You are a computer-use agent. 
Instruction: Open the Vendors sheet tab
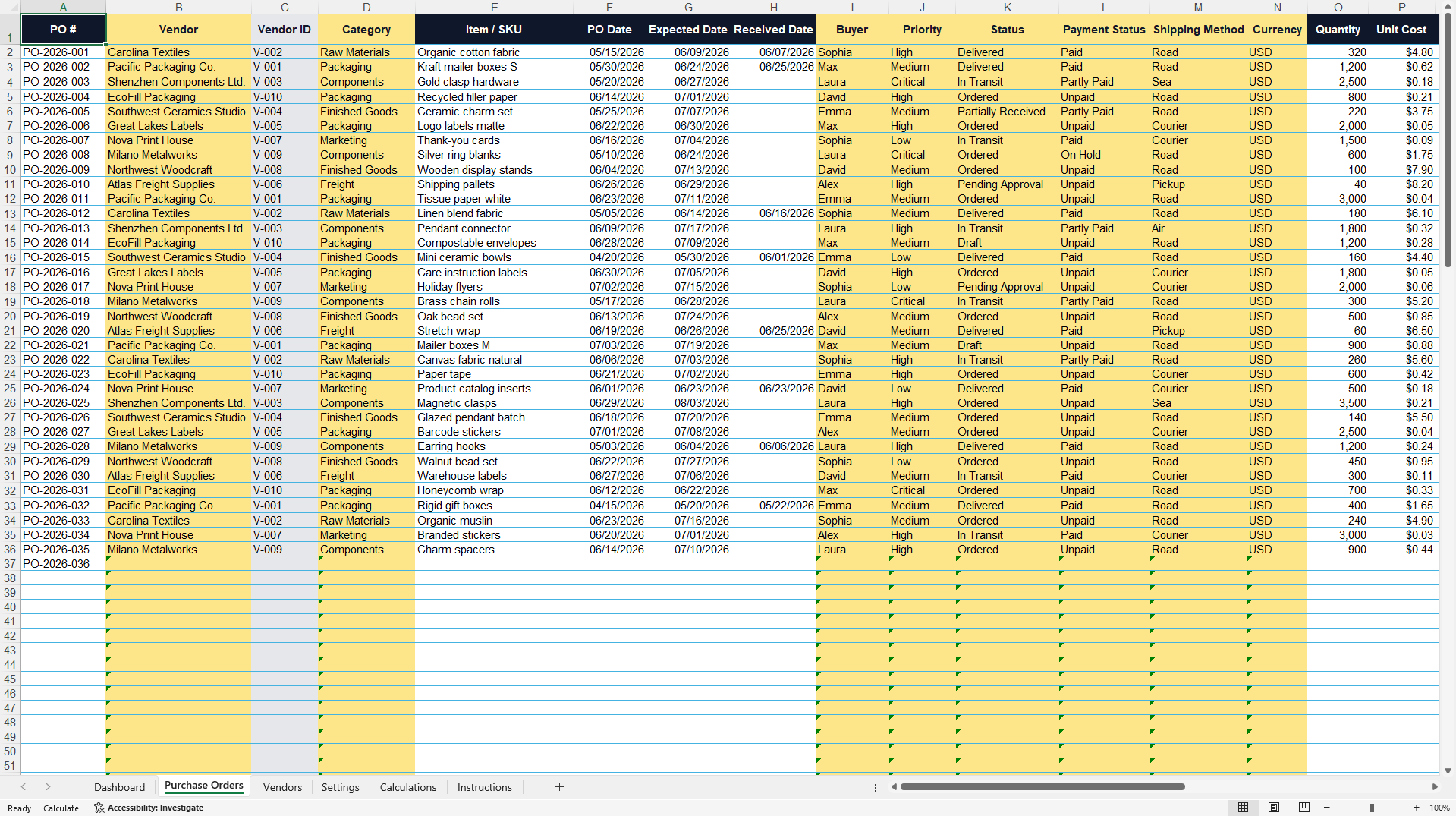tap(282, 787)
